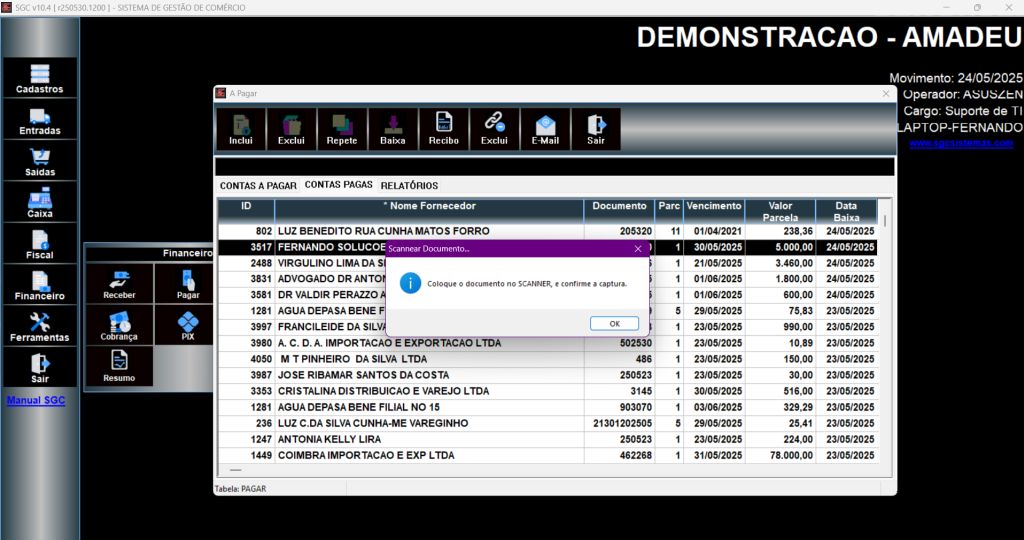Close the Scannear Documento dialog
The width and height of the screenshot is (1024, 540).
point(638,248)
